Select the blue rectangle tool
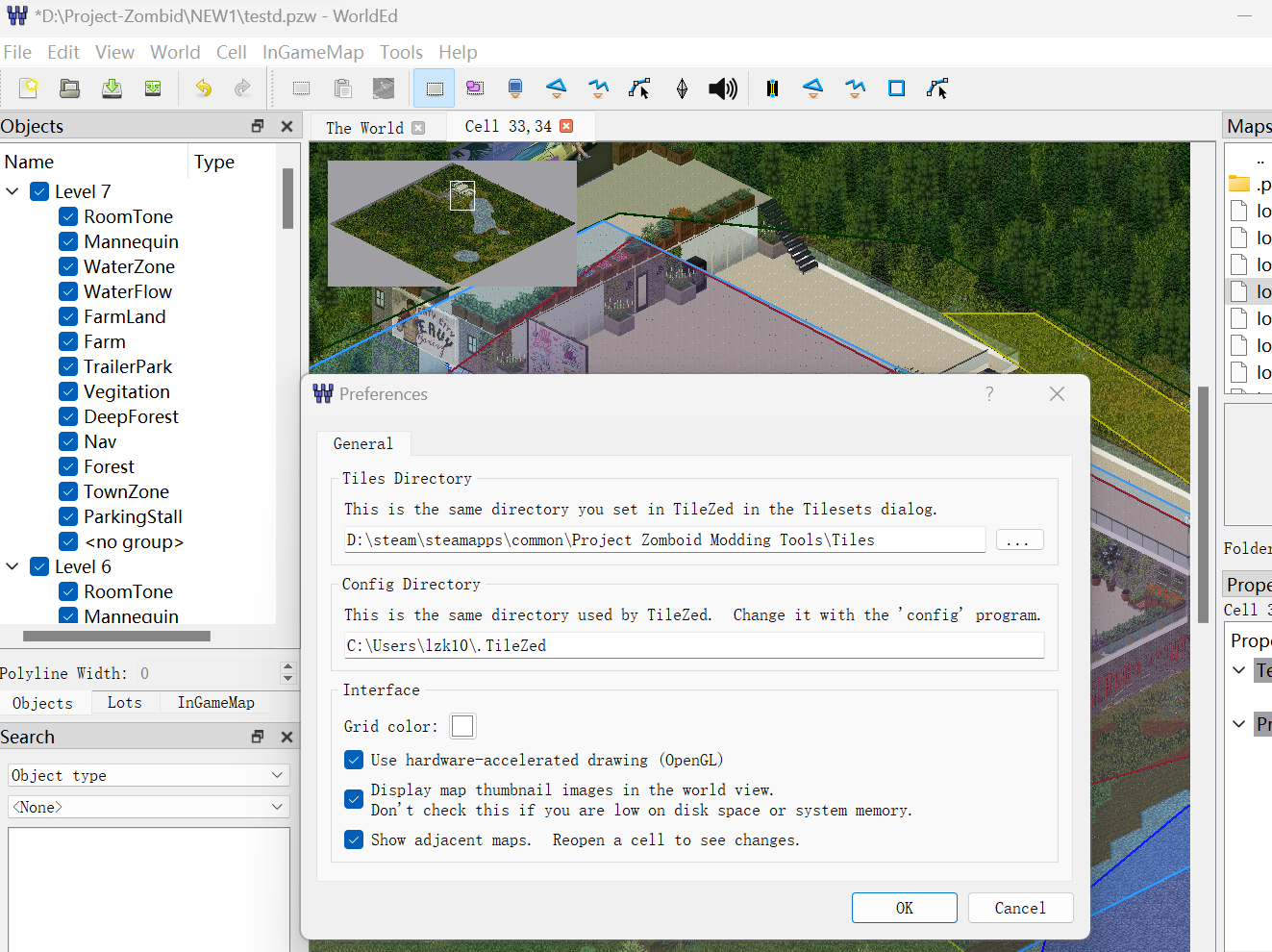The width and height of the screenshot is (1272, 952). (896, 88)
